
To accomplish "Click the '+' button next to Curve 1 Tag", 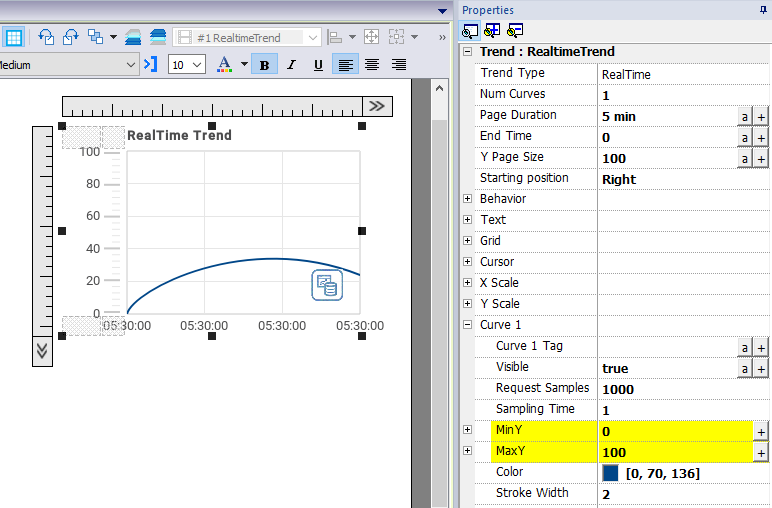I will [x=761, y=347].
